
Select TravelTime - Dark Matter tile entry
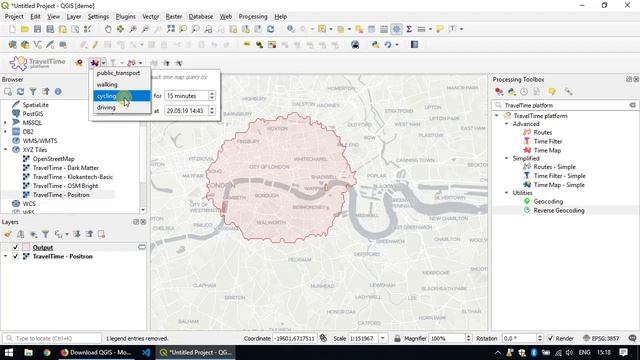pos(65,168)
